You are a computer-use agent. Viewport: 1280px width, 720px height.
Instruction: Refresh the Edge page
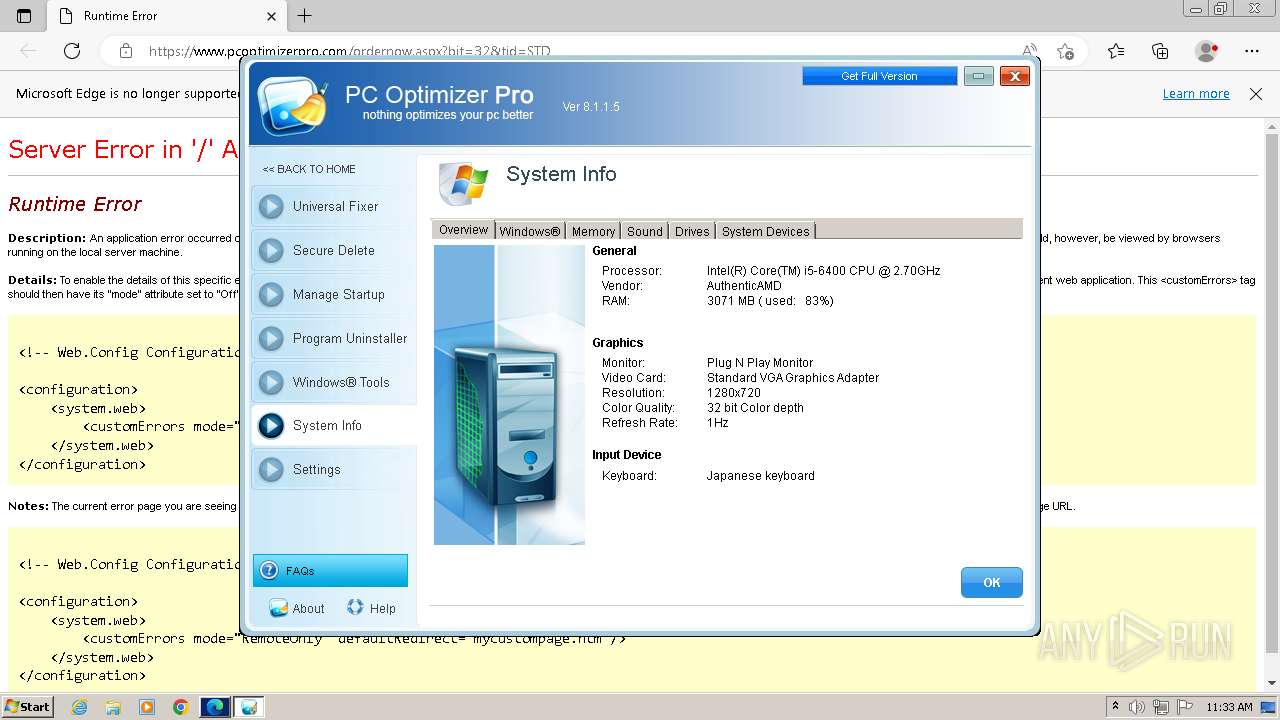72,51
